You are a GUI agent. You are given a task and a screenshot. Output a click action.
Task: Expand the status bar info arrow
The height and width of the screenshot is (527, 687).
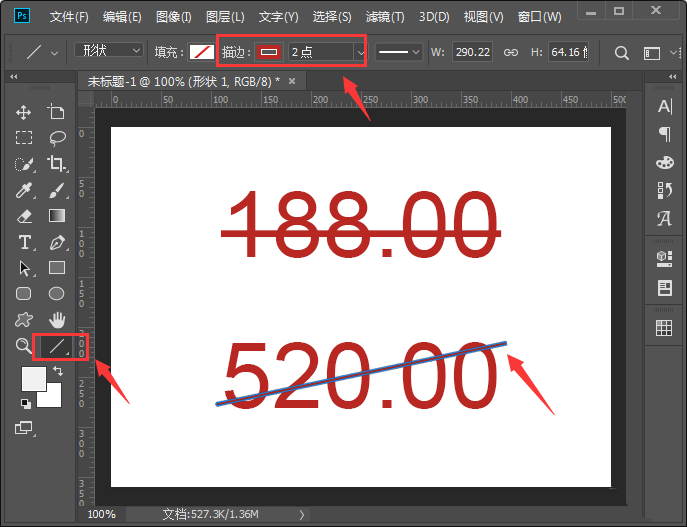[302, 514]
